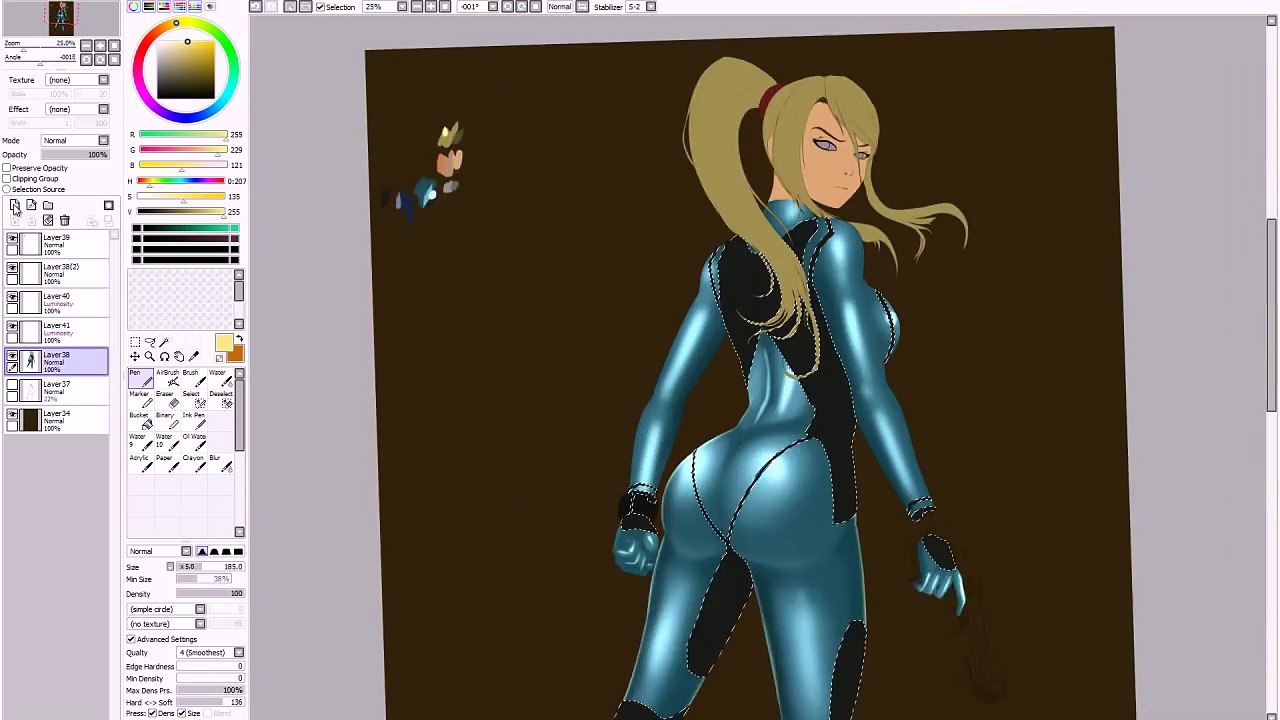Open the (no texture) brush texture dropdown
This screenshot has height=720, width=1280.
[x=166, y=624]
